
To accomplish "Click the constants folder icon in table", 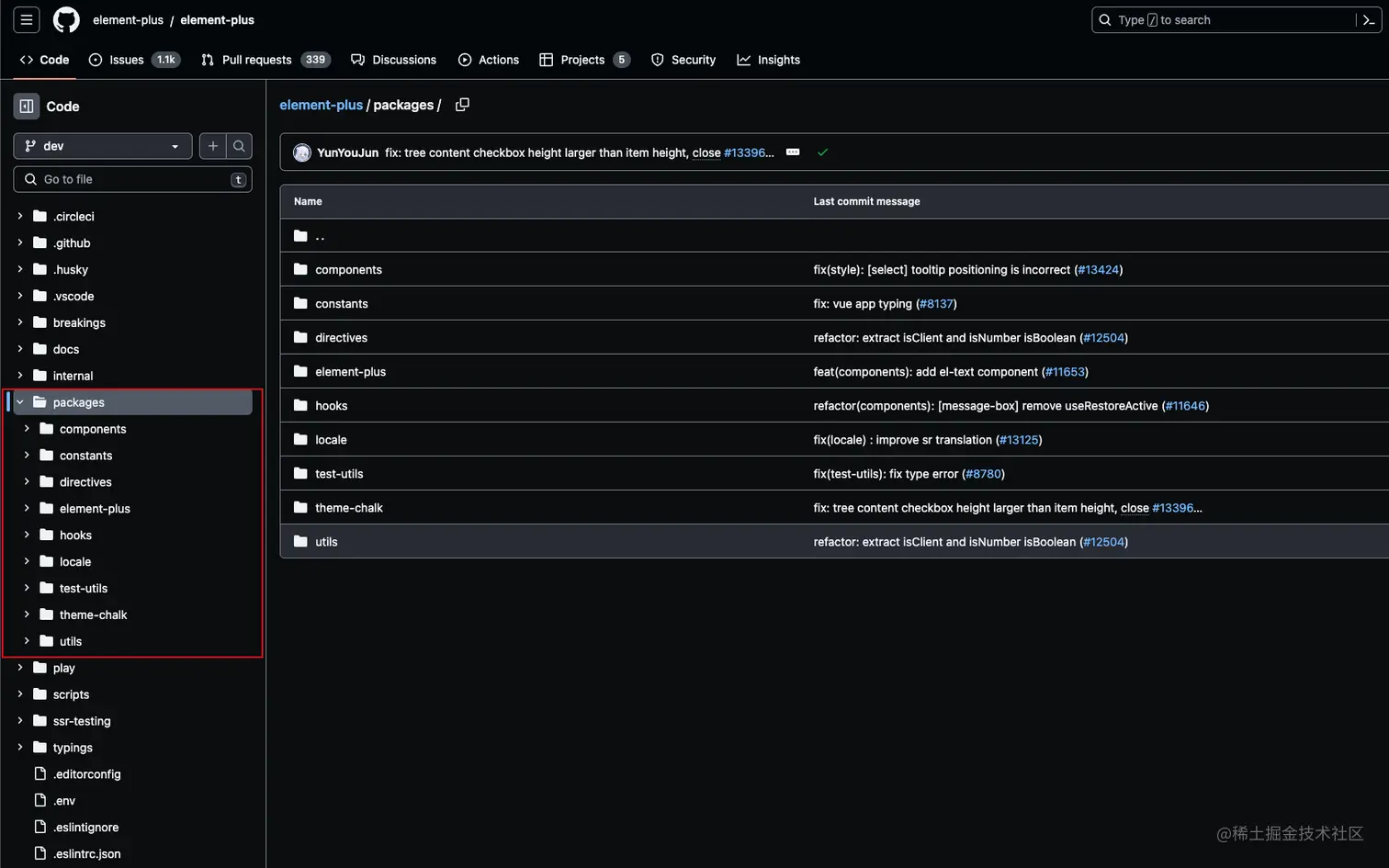I will tap(300, 303).
